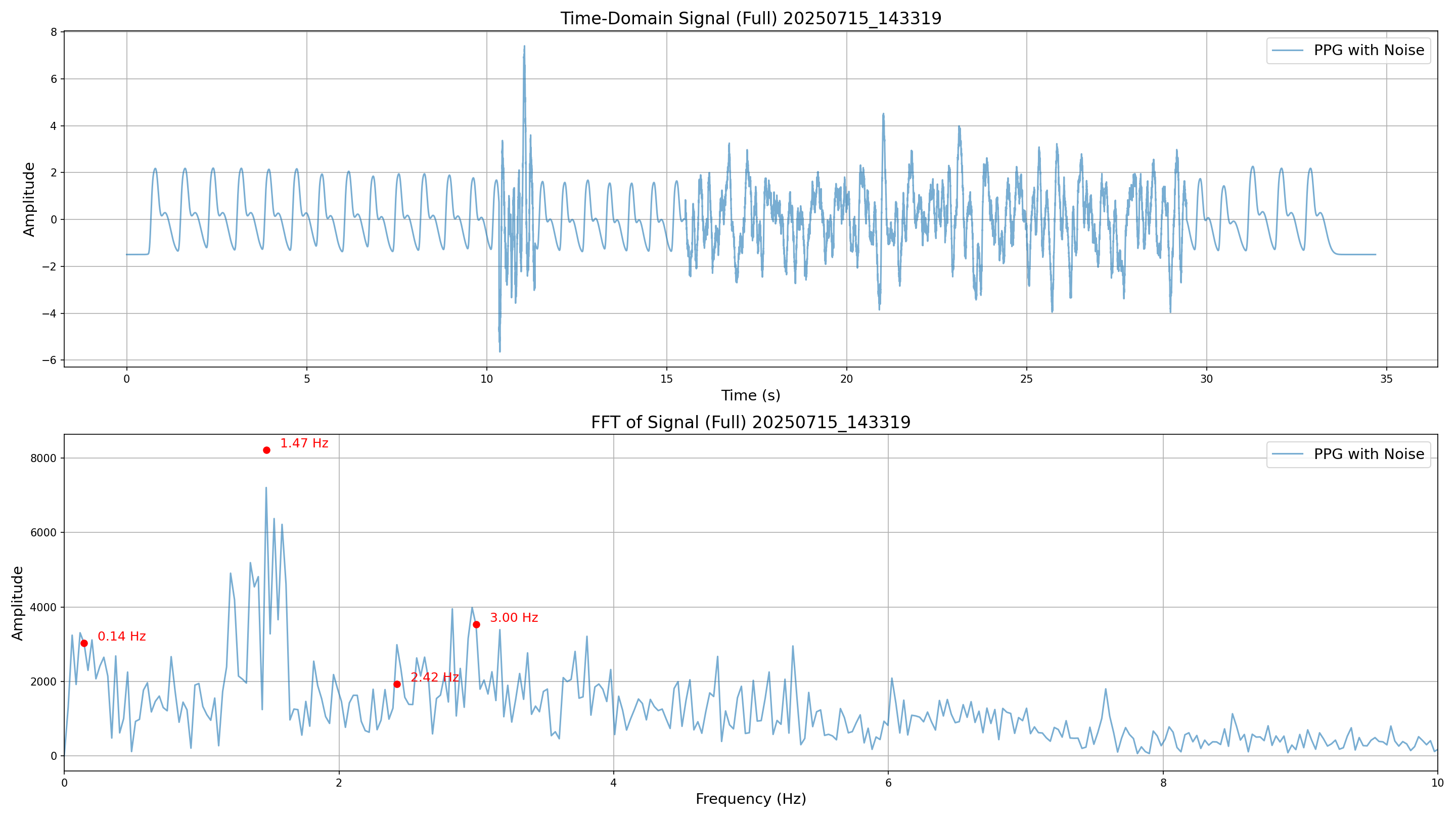Click the '2.42 Hz' red annotation text
The height and width of the screenshot is (819, 1456).
[434, 677]
